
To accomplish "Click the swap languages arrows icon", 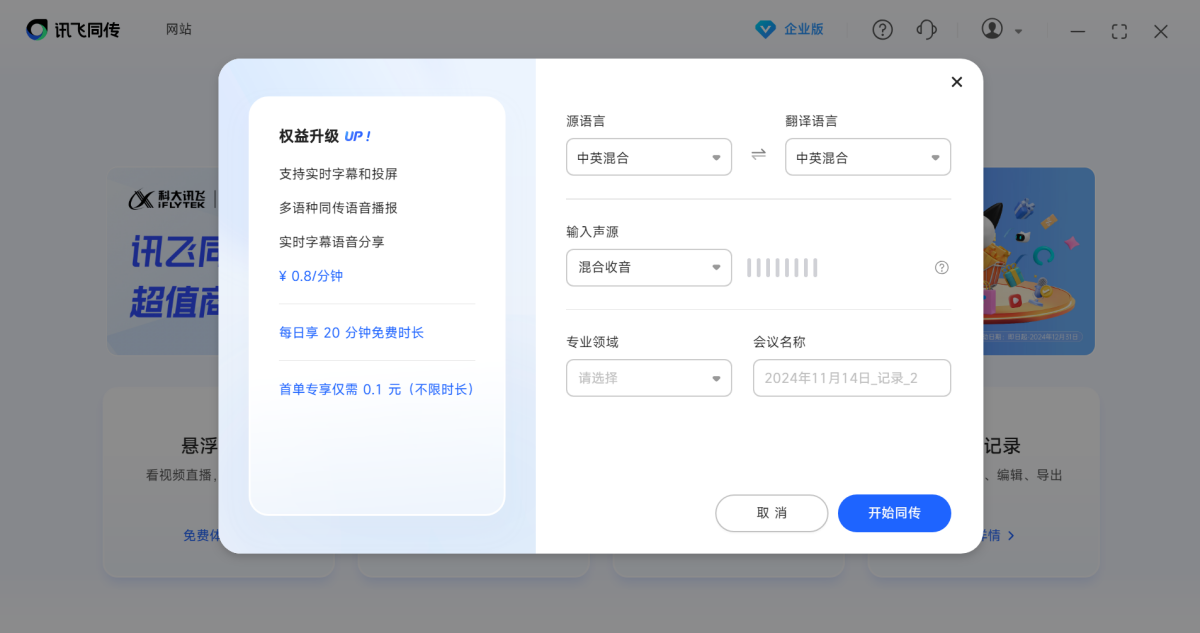I will tap(758, 154).
